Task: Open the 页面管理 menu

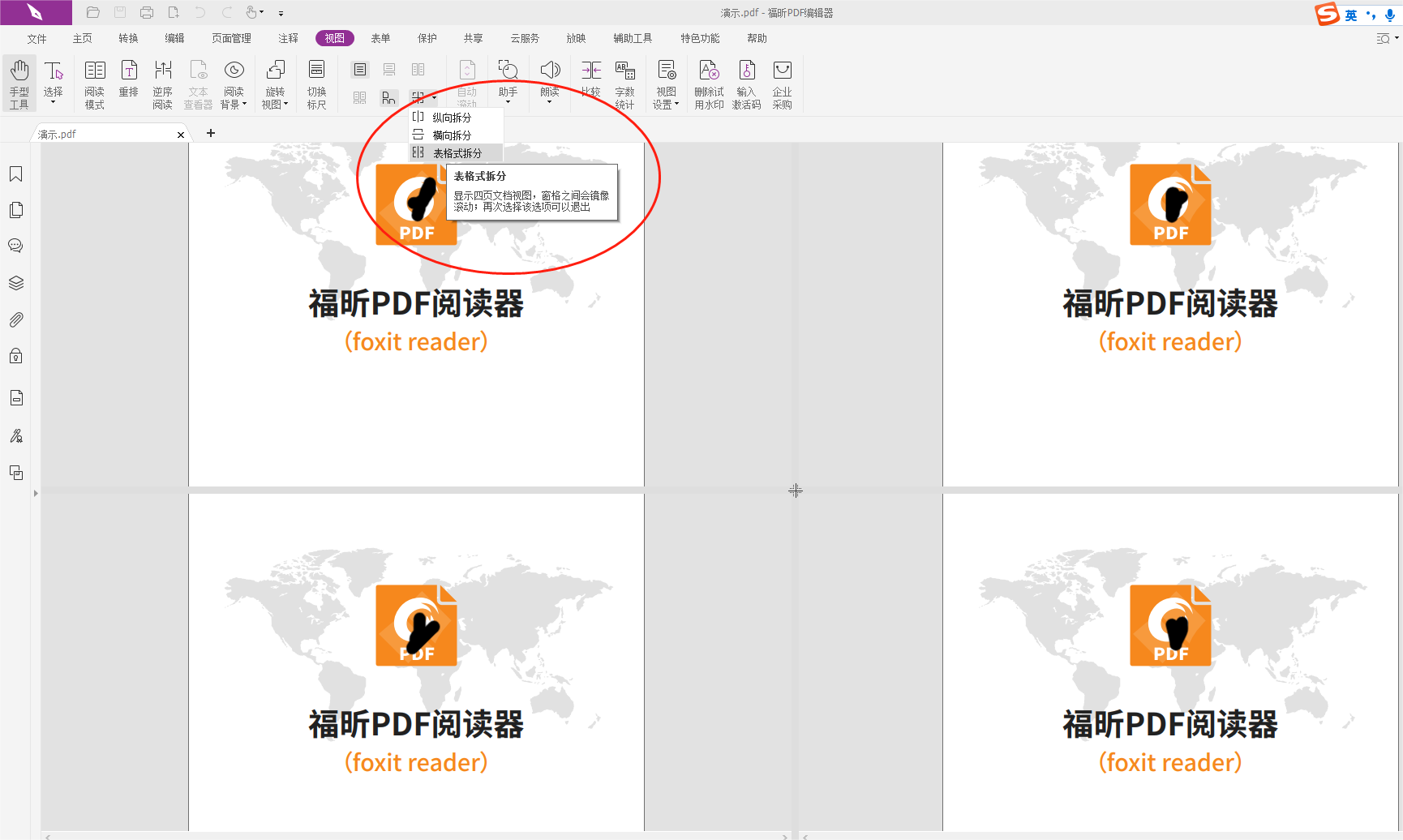Action: coord(231,37)
